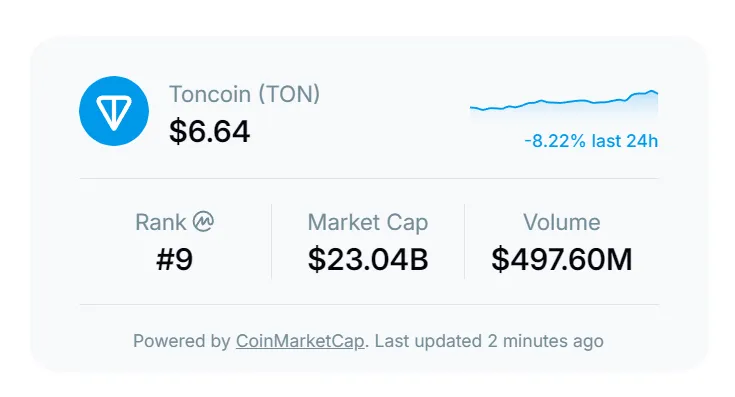Click the 24h sparkline price chart
The width and height of the screenshot is (735, 397).
[x=564, y=105]
